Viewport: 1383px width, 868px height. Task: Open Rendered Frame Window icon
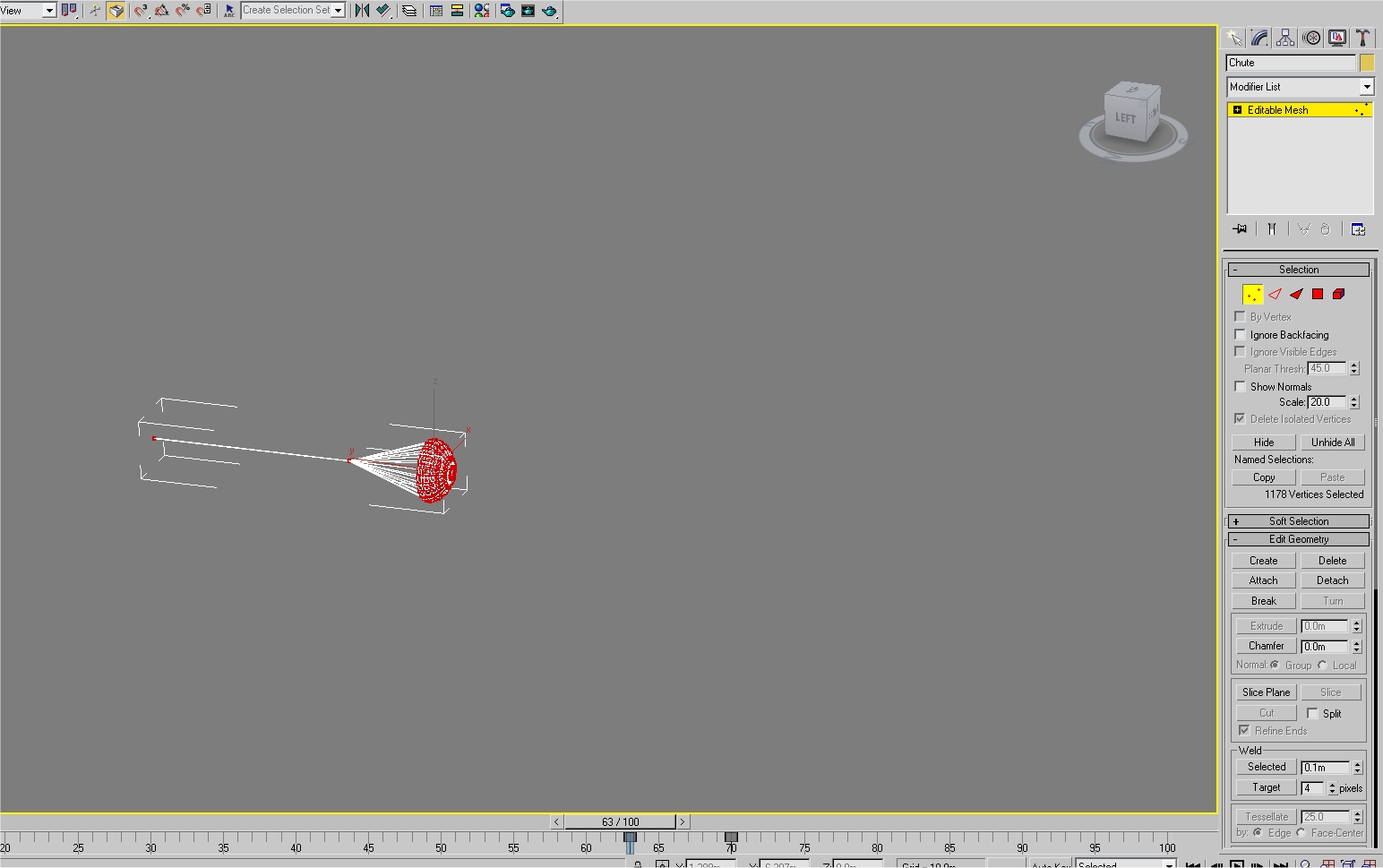point(528,11)
